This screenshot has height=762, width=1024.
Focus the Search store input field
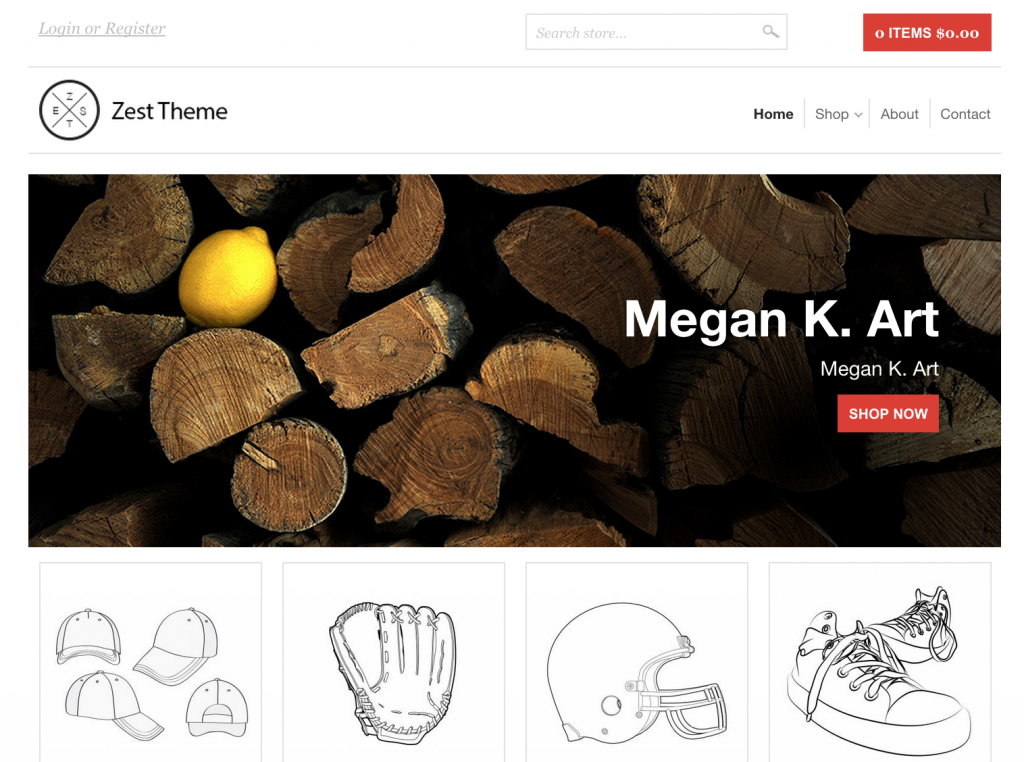click(x=656, y=32)
